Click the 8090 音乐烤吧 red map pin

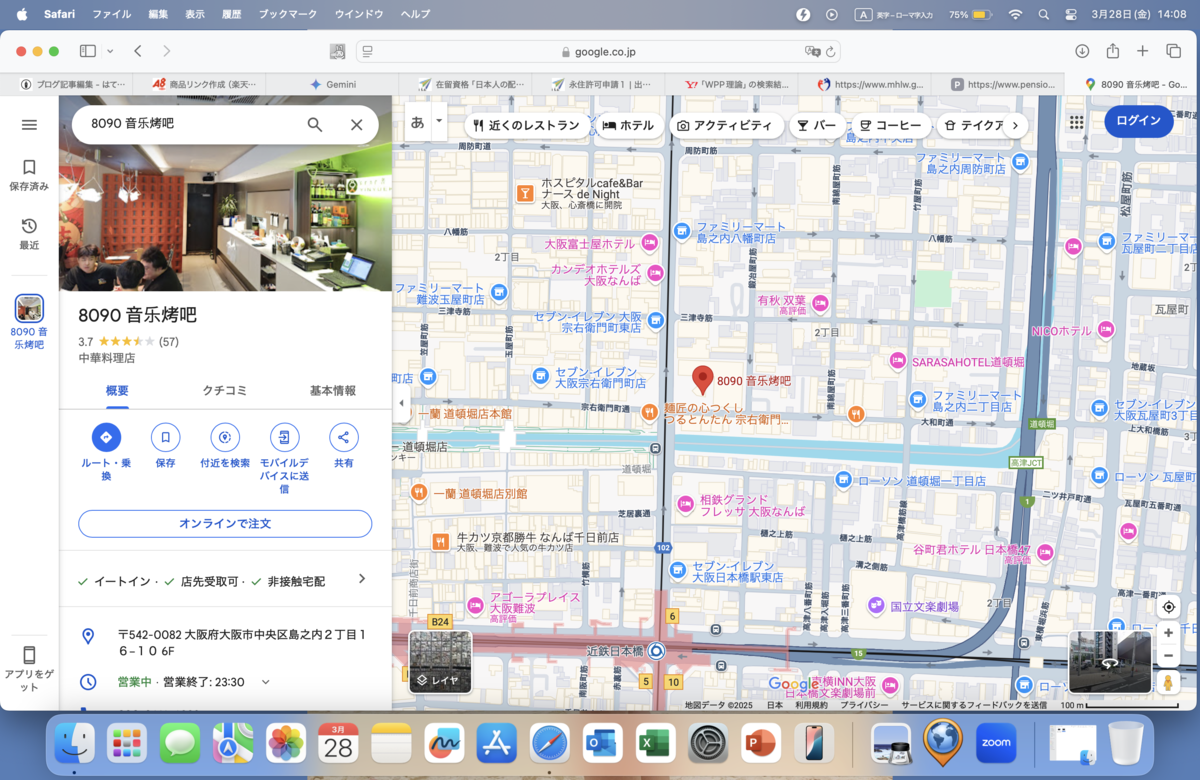(x=703, y=379)
